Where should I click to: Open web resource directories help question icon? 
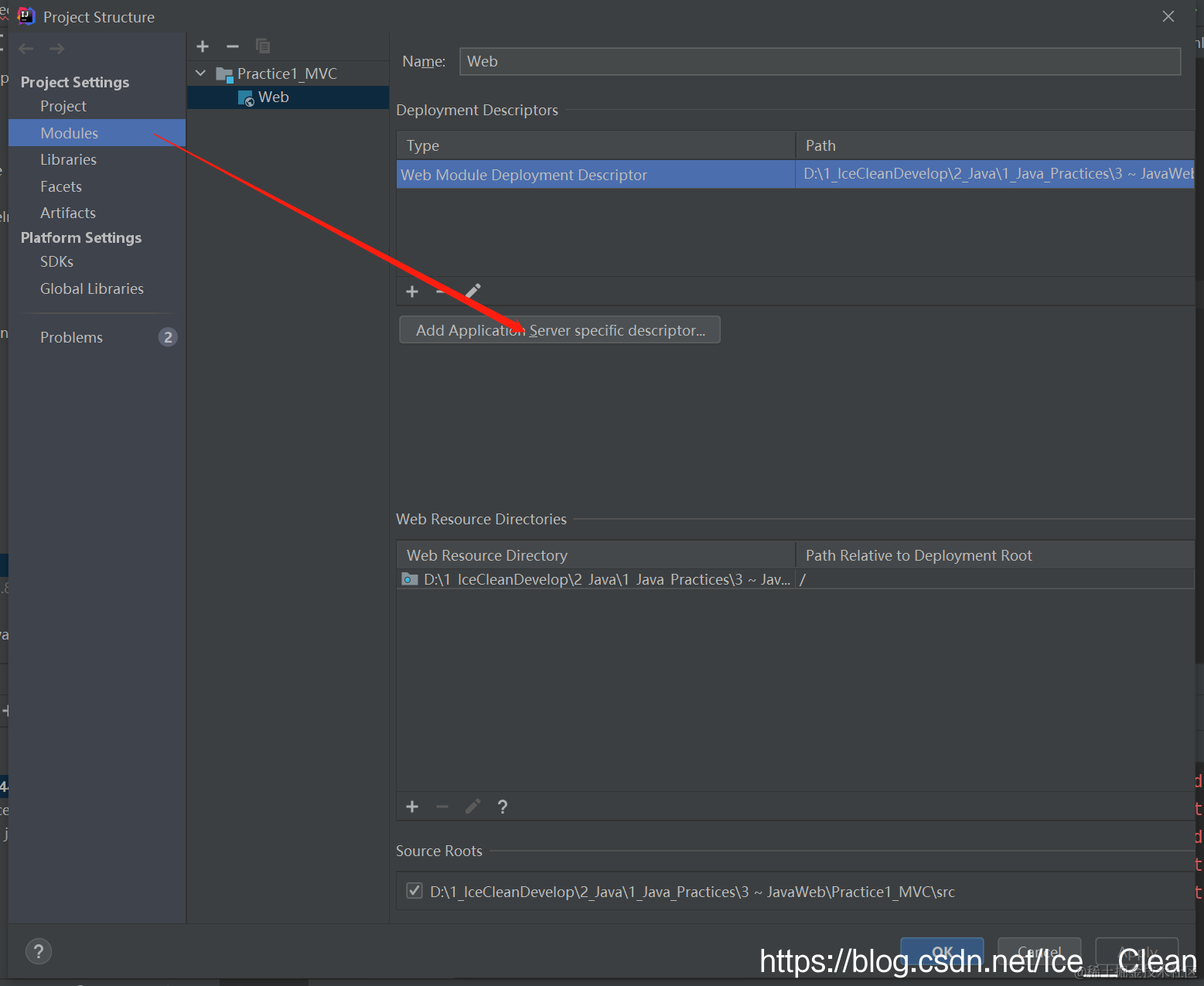pos(503,807)
